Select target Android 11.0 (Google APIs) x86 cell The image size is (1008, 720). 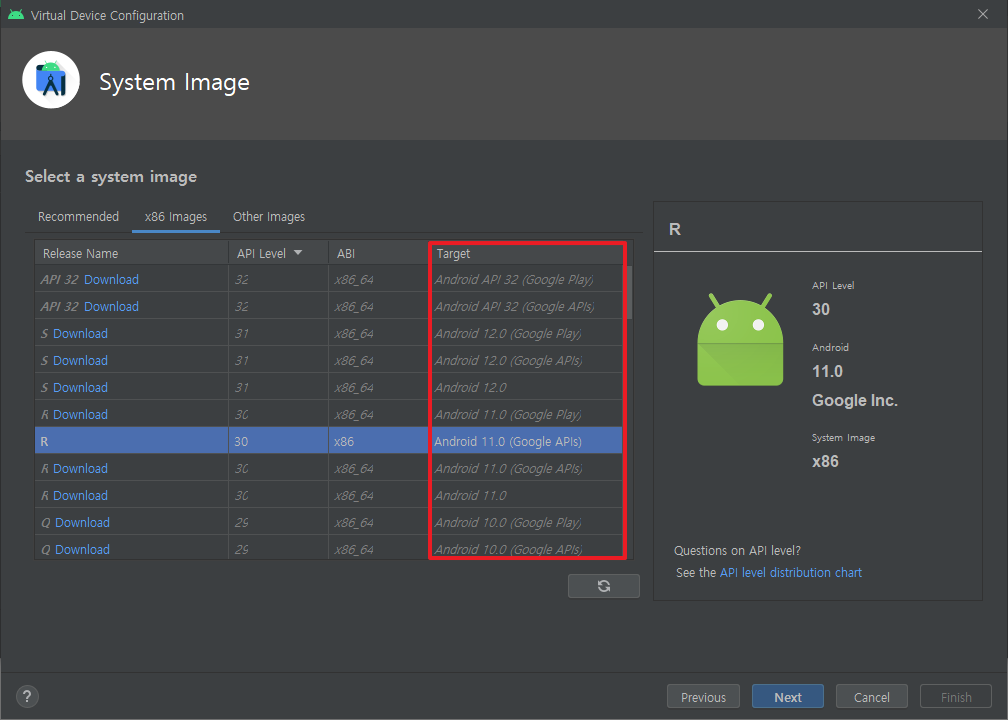click(x=526, y=442)
